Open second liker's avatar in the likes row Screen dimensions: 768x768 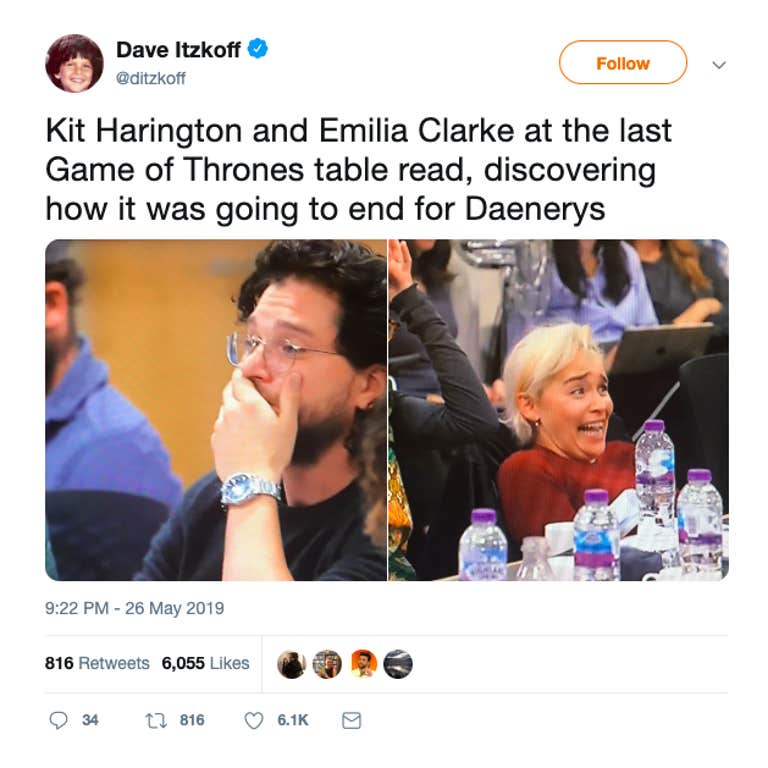[327, 664]
